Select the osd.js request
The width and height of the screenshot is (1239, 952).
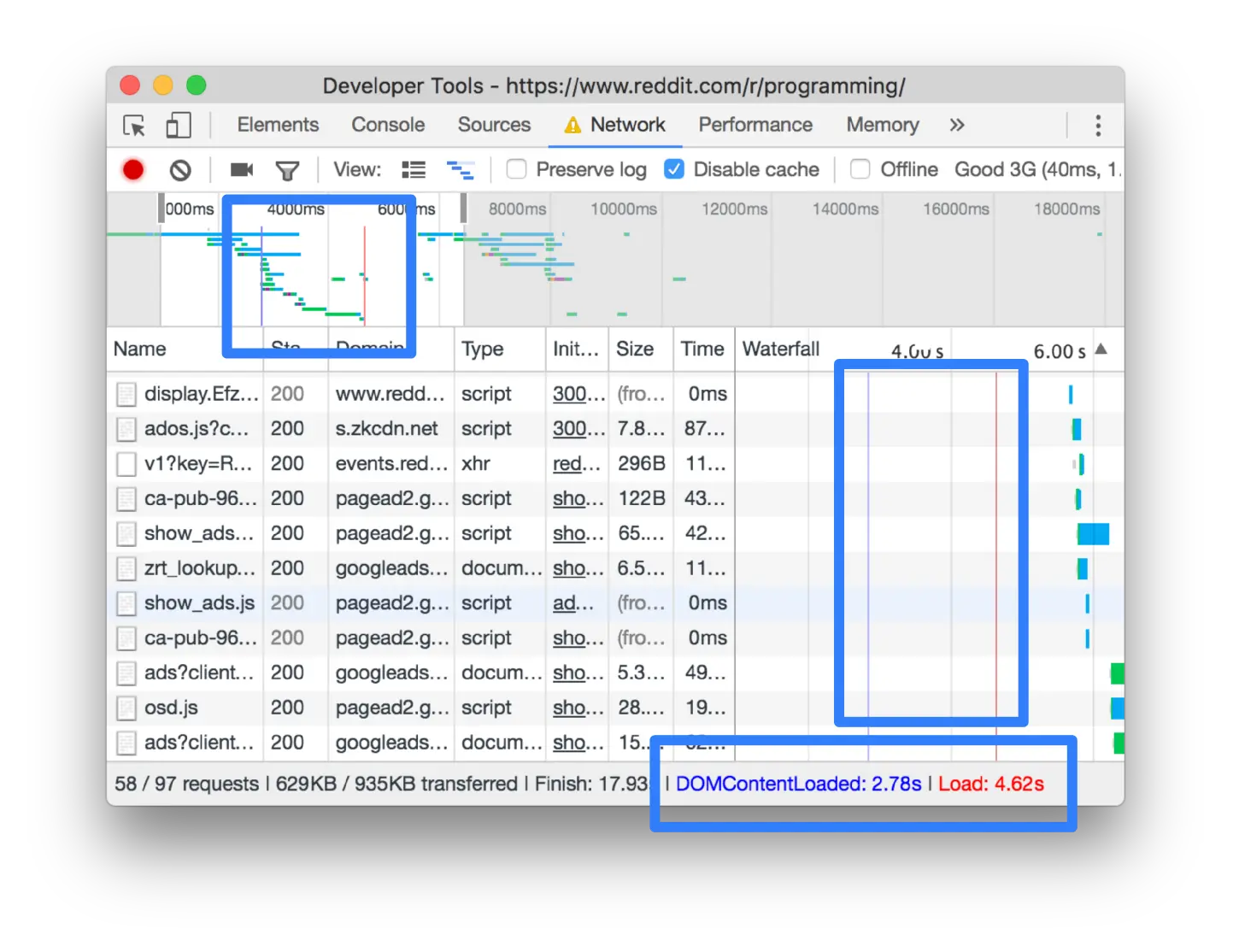tap(615, 708)
